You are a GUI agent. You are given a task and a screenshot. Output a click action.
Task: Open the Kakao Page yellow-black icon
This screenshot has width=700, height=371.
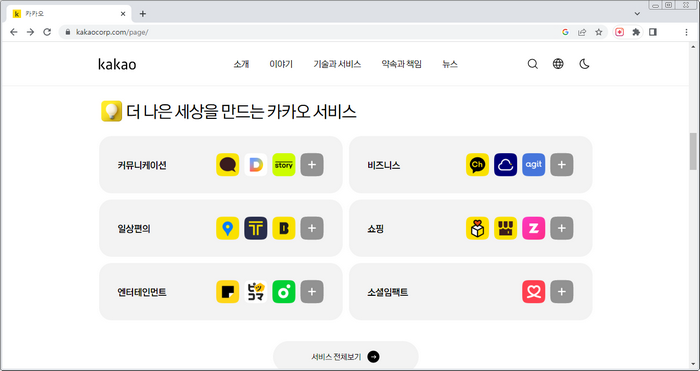point(228,292)
